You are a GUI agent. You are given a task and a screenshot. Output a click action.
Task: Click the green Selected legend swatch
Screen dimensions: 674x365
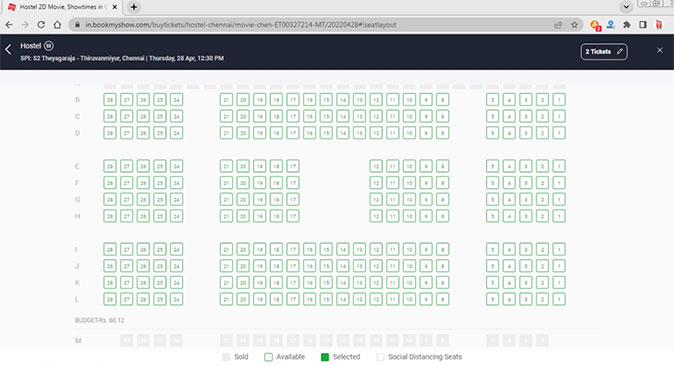point(325,357)
